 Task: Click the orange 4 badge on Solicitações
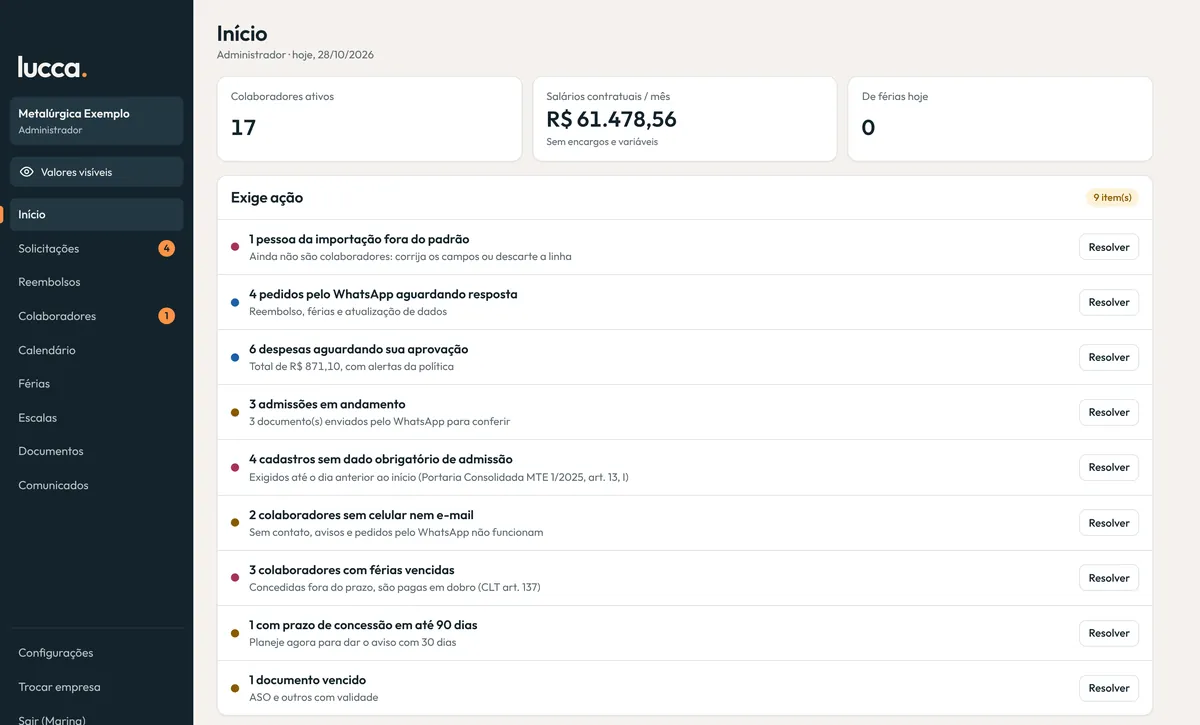[166, 248]
